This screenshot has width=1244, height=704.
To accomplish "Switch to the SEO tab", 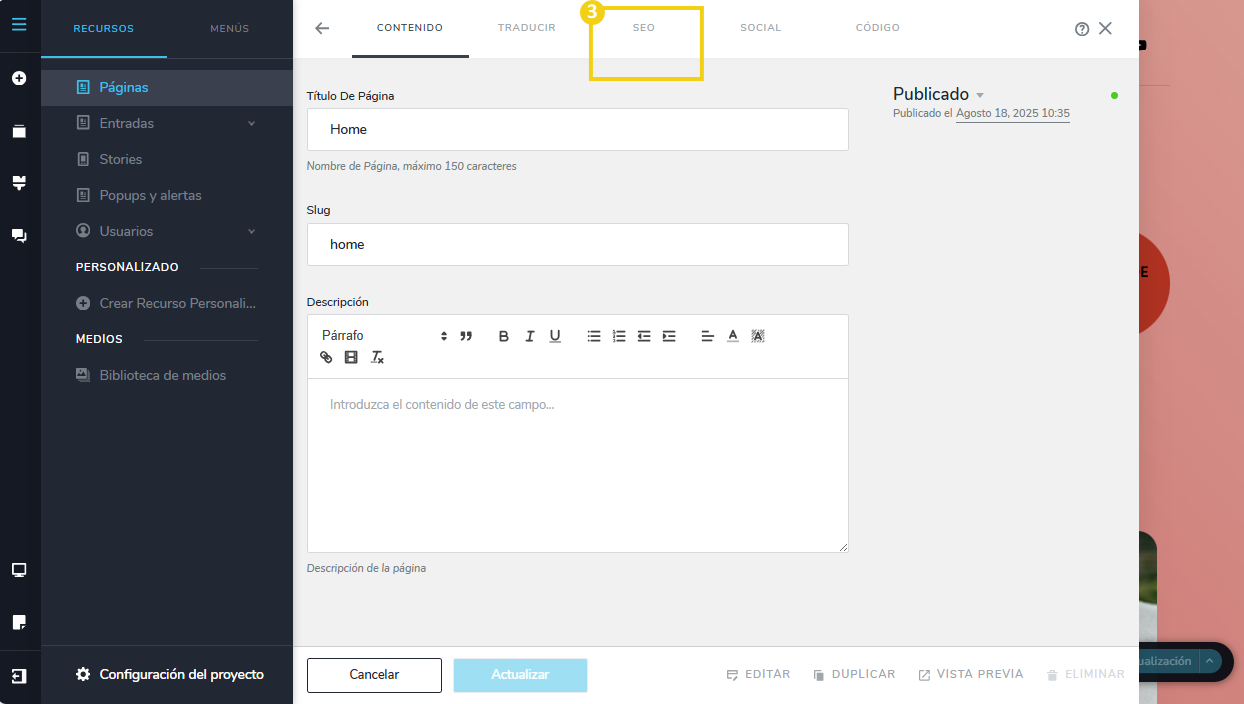I will pos(644,28).
